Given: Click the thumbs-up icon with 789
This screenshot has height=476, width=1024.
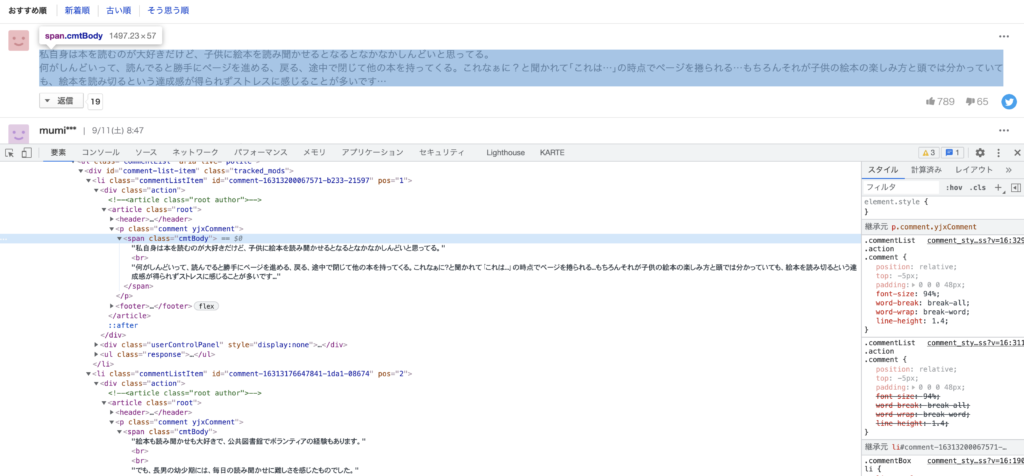Looking at the screenshot, I should tap(931, 102).
